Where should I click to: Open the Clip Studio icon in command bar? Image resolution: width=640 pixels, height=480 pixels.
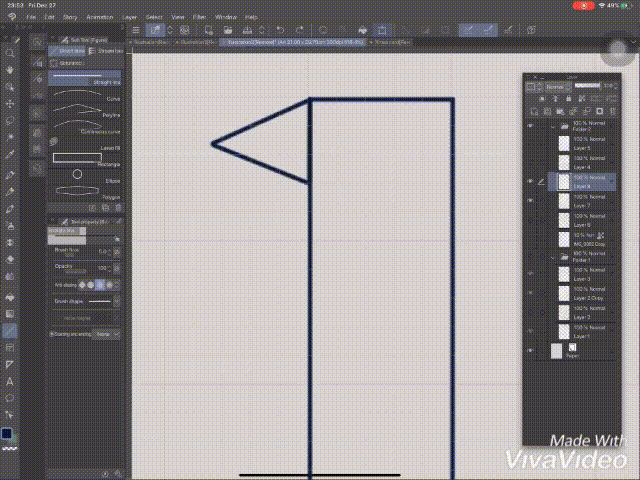point(184,30)
